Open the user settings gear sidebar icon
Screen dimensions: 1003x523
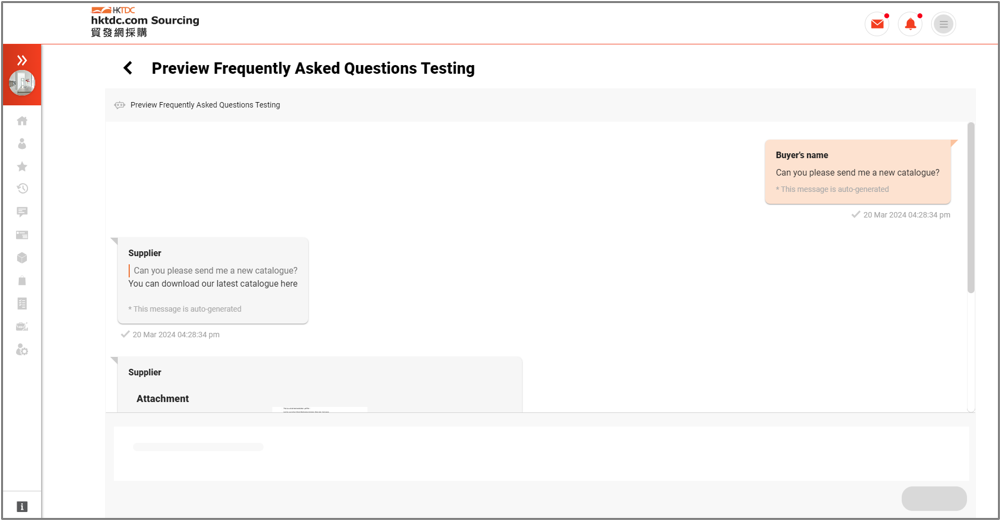[22, 350]
